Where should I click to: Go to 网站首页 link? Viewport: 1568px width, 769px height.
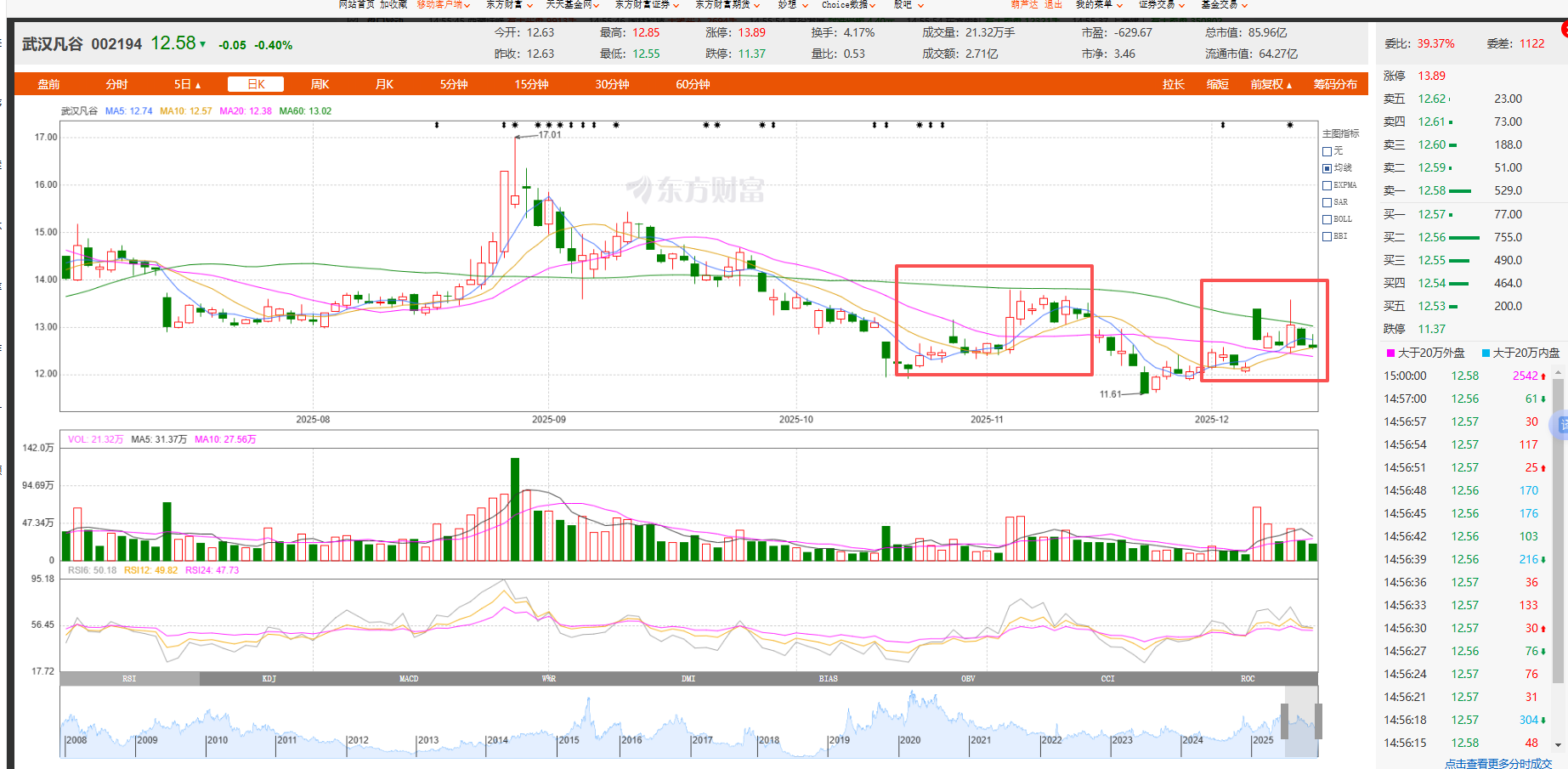click(x=356, y=4)
